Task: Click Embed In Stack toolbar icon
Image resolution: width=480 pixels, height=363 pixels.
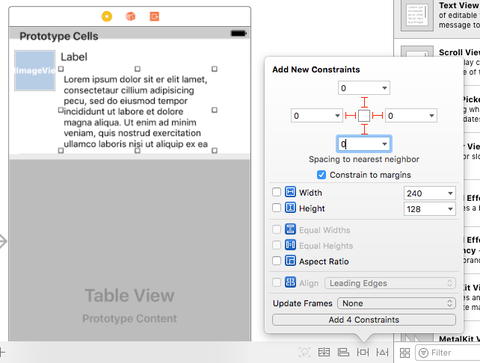Action: pyautogui.click(x=324, y=352)
